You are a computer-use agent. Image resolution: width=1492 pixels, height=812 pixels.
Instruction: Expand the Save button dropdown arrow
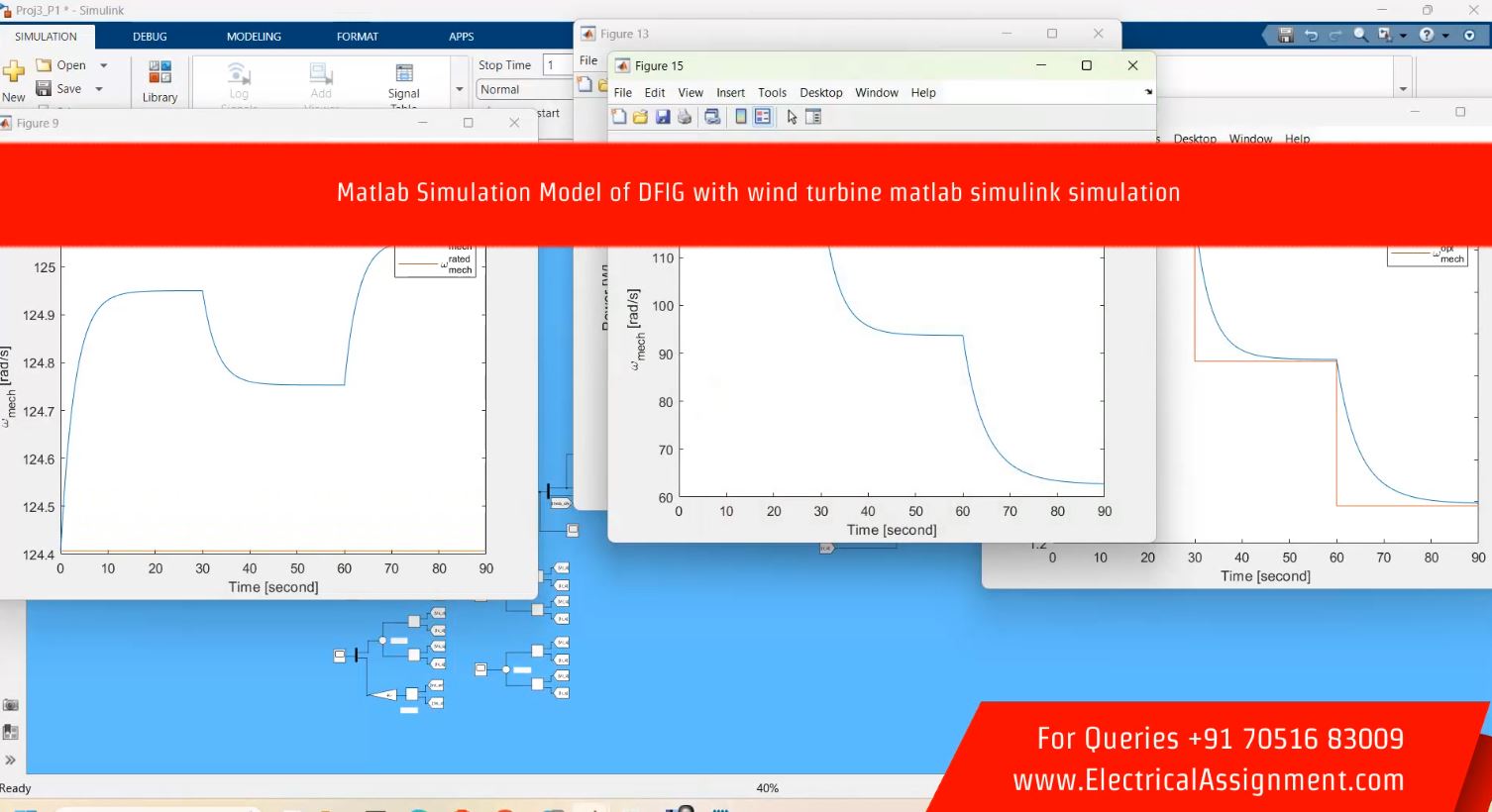pyautogui.click(x=99, y=89)
